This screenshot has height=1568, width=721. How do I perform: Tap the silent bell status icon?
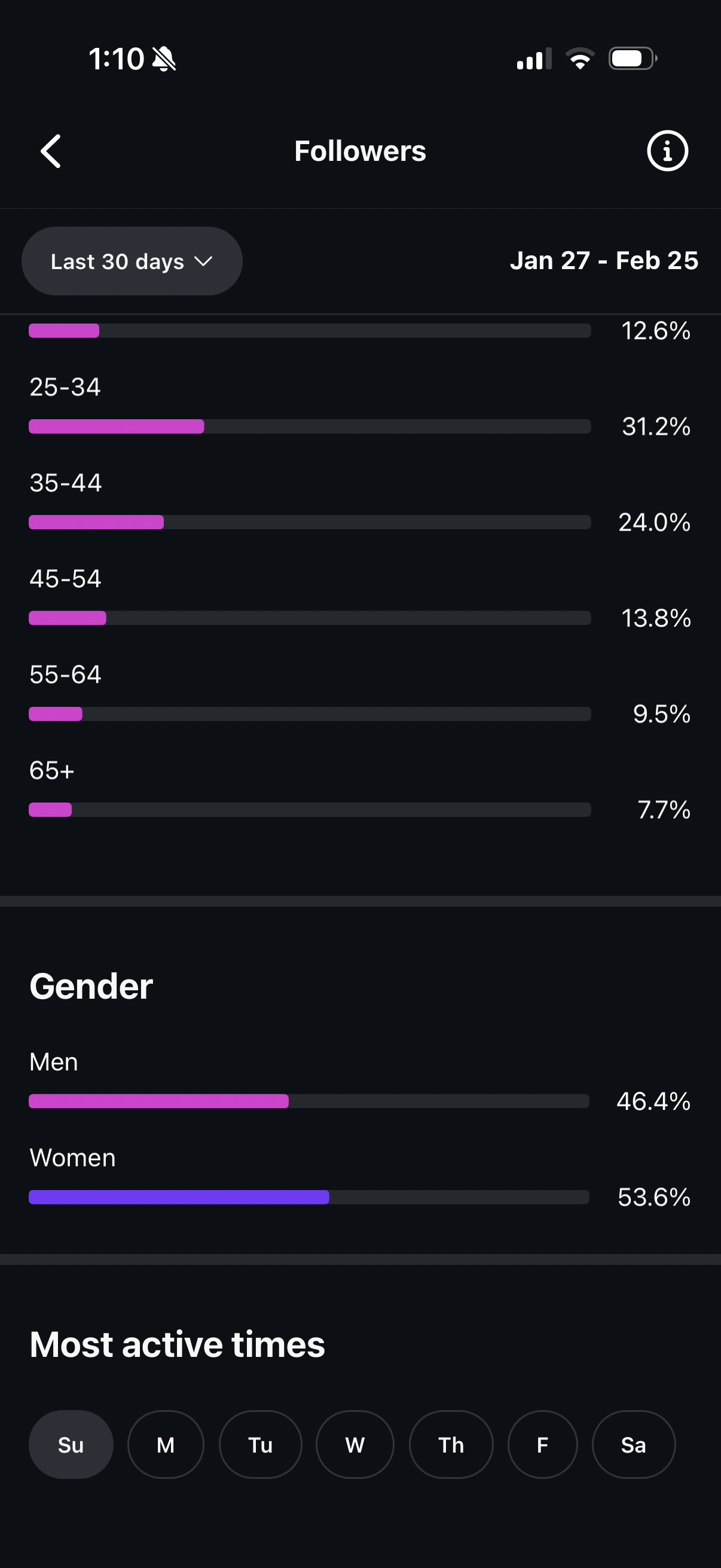point(164,59)
